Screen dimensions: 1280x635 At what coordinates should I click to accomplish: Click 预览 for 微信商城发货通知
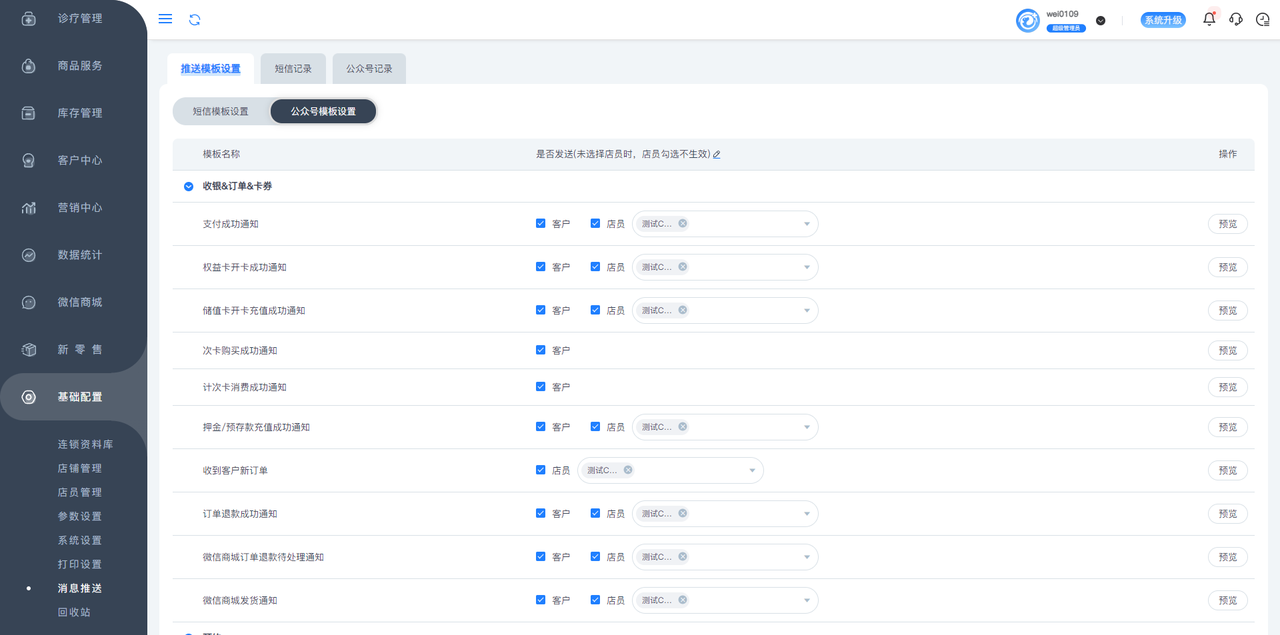pos(1228,600)
